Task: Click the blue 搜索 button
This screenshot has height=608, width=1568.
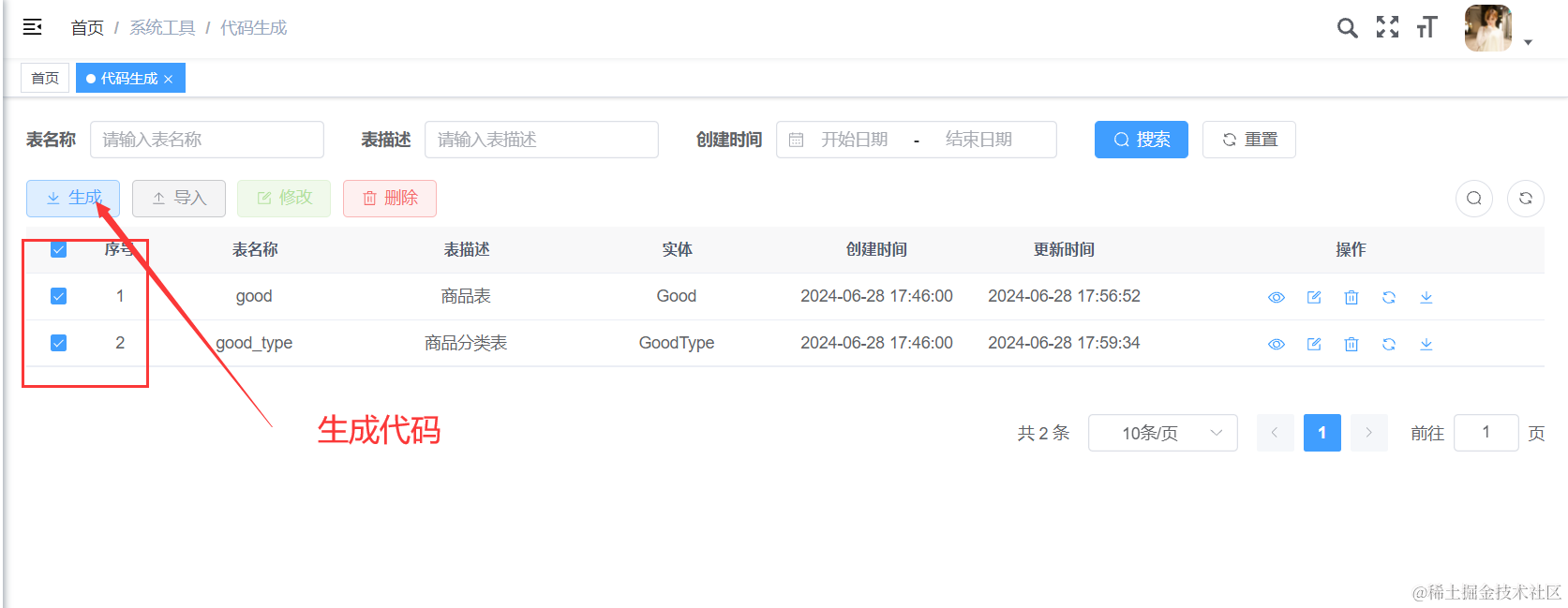Action: coord(1141,140)
